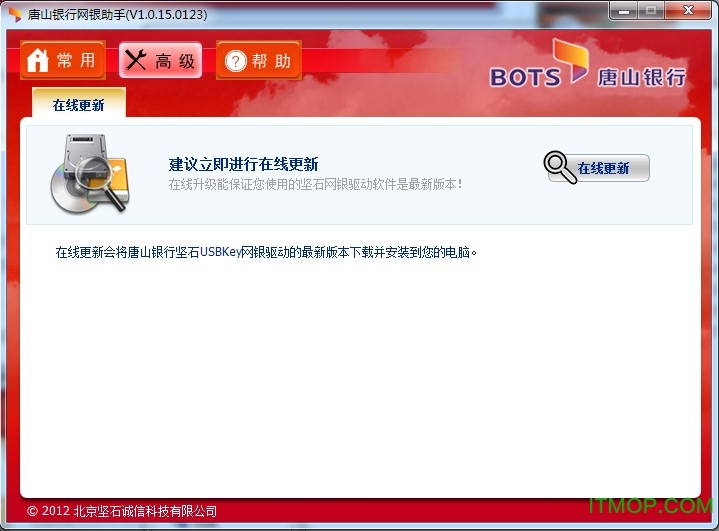
Task: Close the 唐山银行网银助手 window
Action: pos(688,11)
